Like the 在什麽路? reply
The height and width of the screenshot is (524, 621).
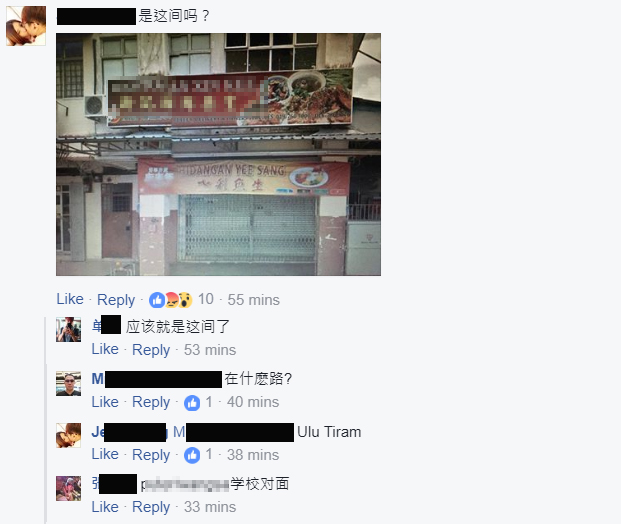pos(105,402)
